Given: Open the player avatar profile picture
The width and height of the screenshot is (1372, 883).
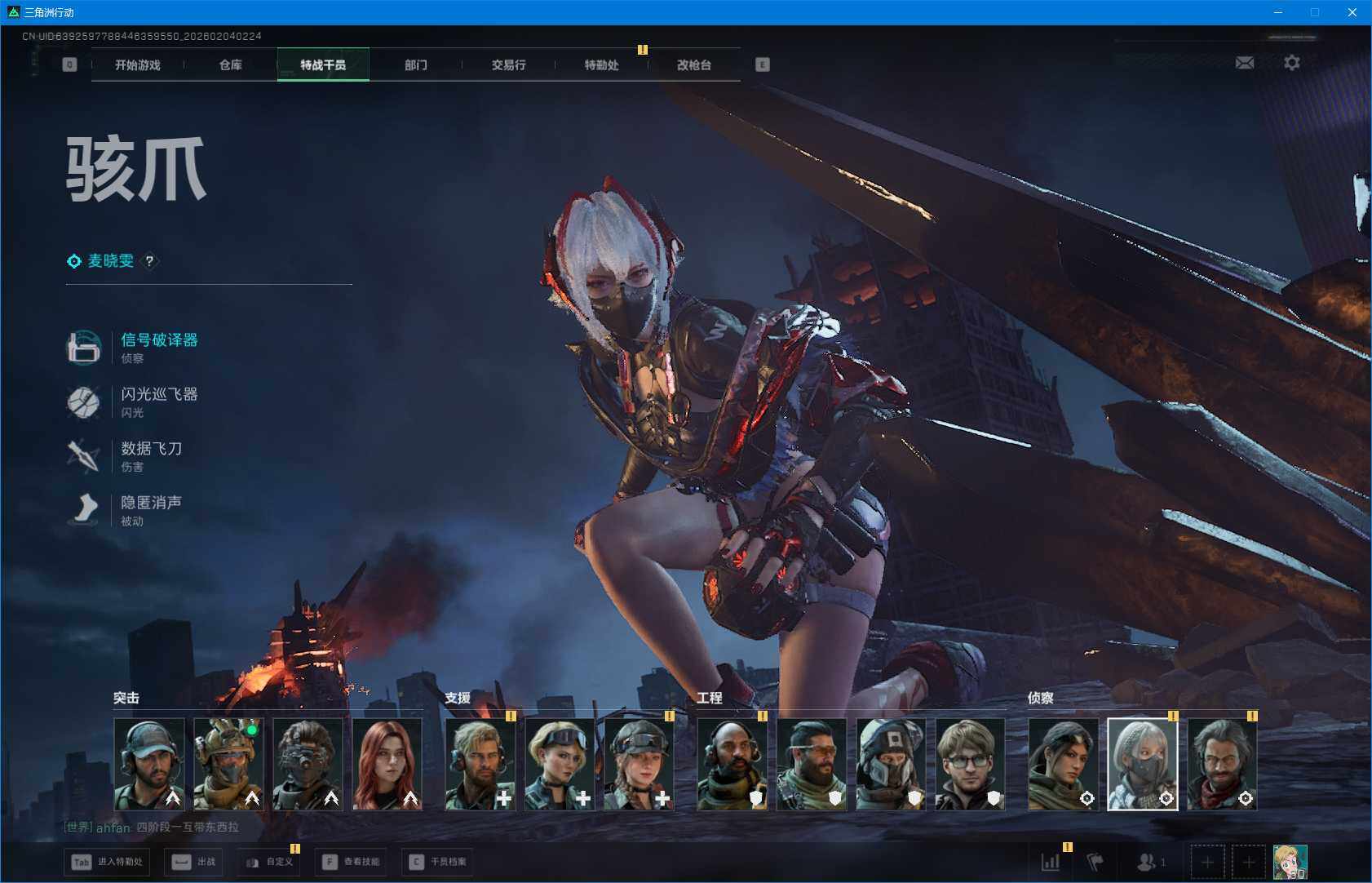Looking at the screenshot, I should (1290, 862).
